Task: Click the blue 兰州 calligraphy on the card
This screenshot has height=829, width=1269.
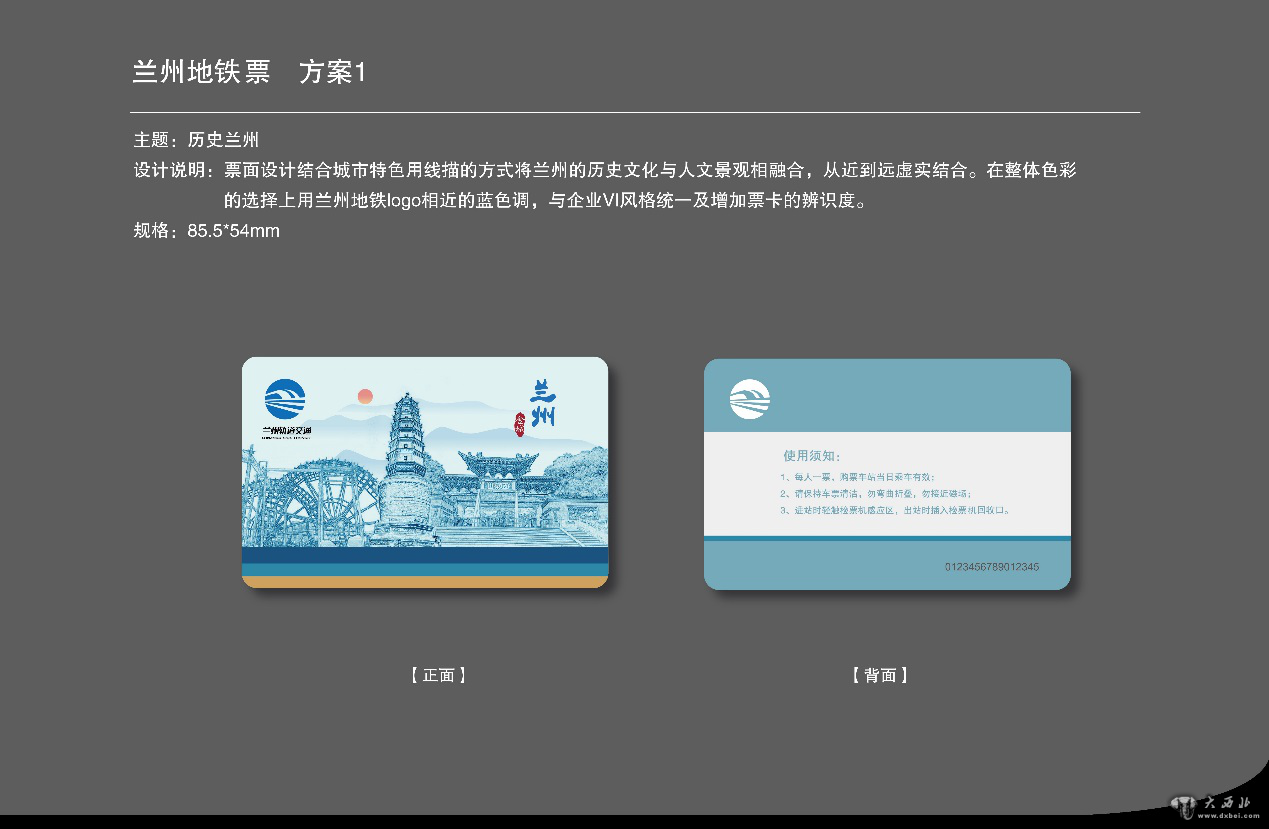Action: tap(543, 403)
